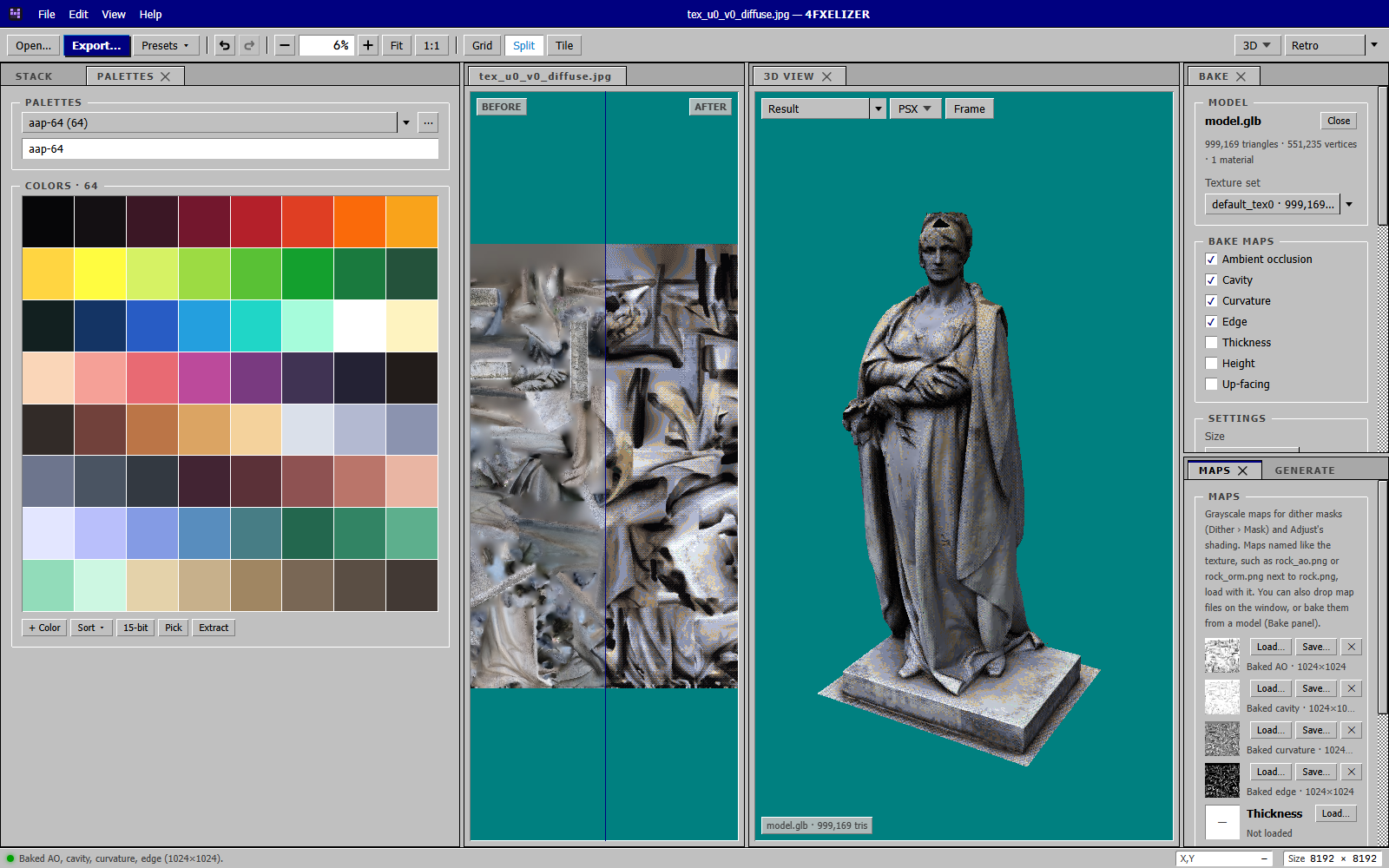Open the Presets dropdown
The width and height of the screenshot is (1389, 868).
(166, 45)
